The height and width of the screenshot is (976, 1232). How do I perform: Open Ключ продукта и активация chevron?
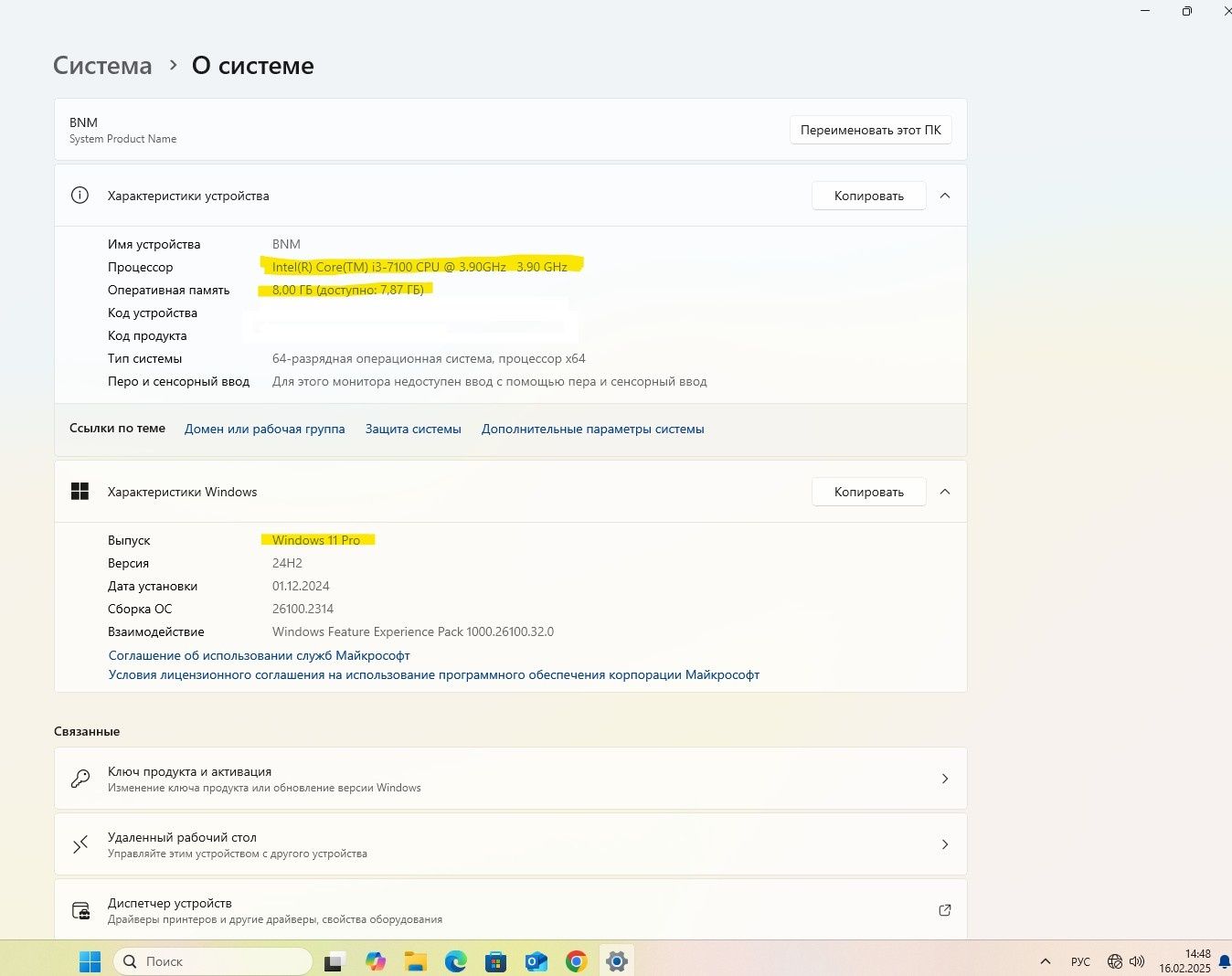[945, 779]
